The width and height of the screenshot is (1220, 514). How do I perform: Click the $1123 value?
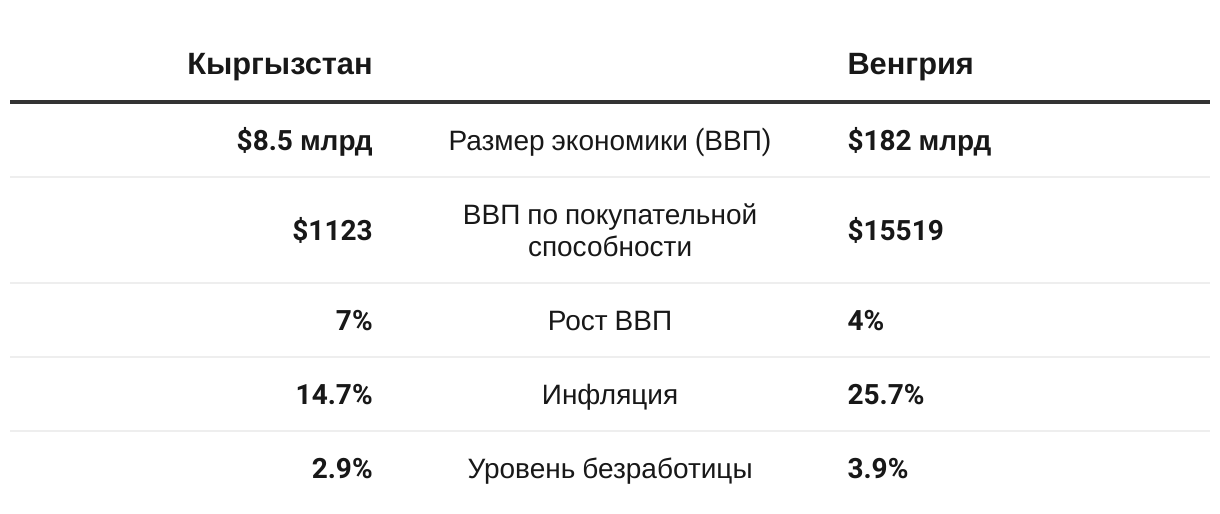point(332,231)
